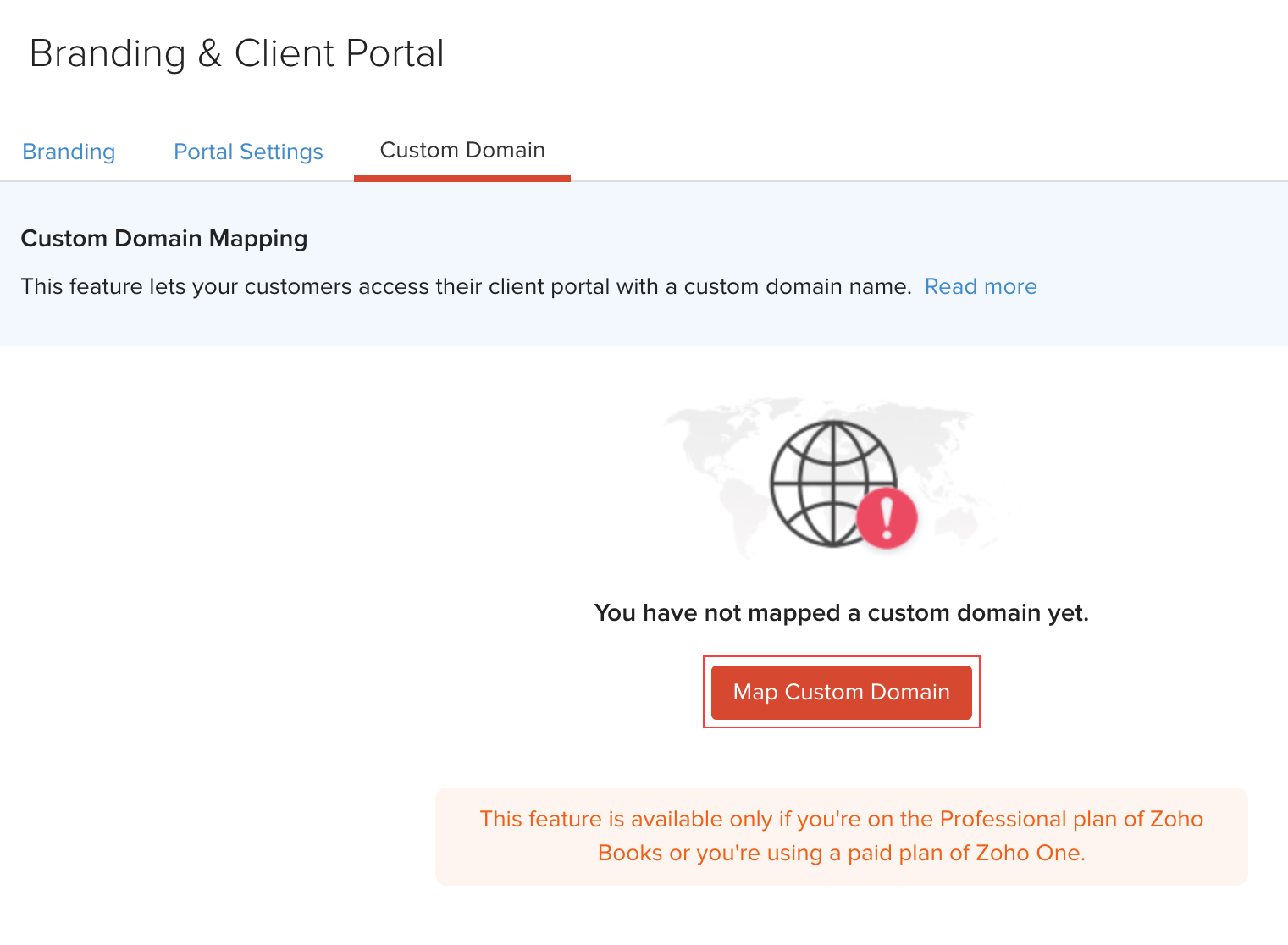Open the Portal Settings tab
1288x945 pixels.
coord(248,152)
